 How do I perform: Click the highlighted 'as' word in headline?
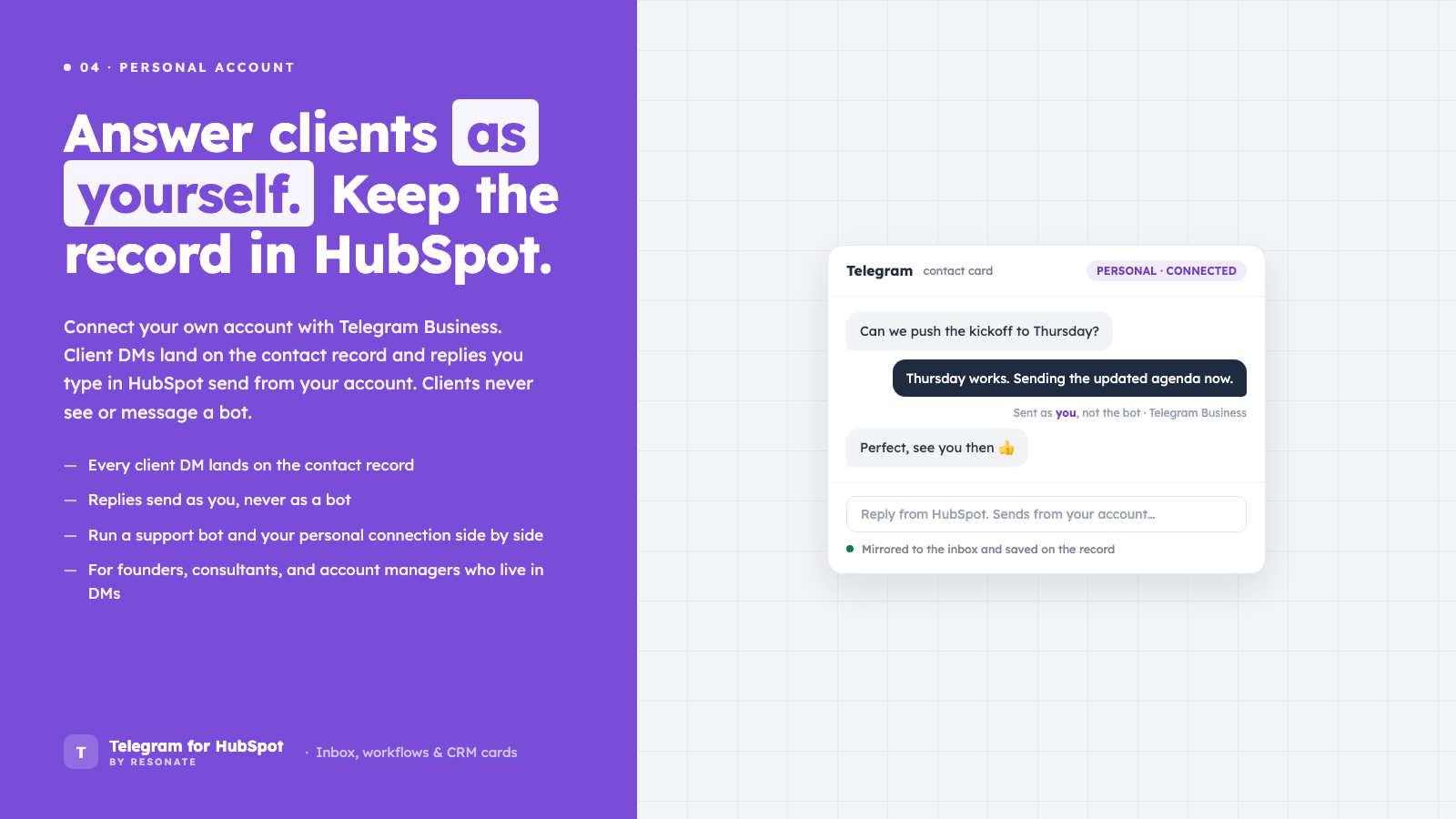pos(496,133)
